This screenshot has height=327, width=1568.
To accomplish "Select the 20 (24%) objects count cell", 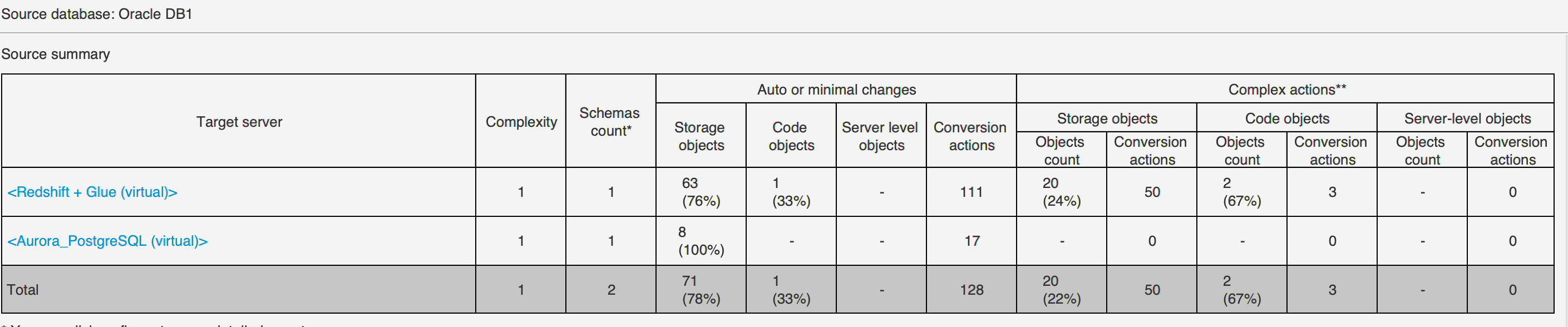I will pos(1061,192).
